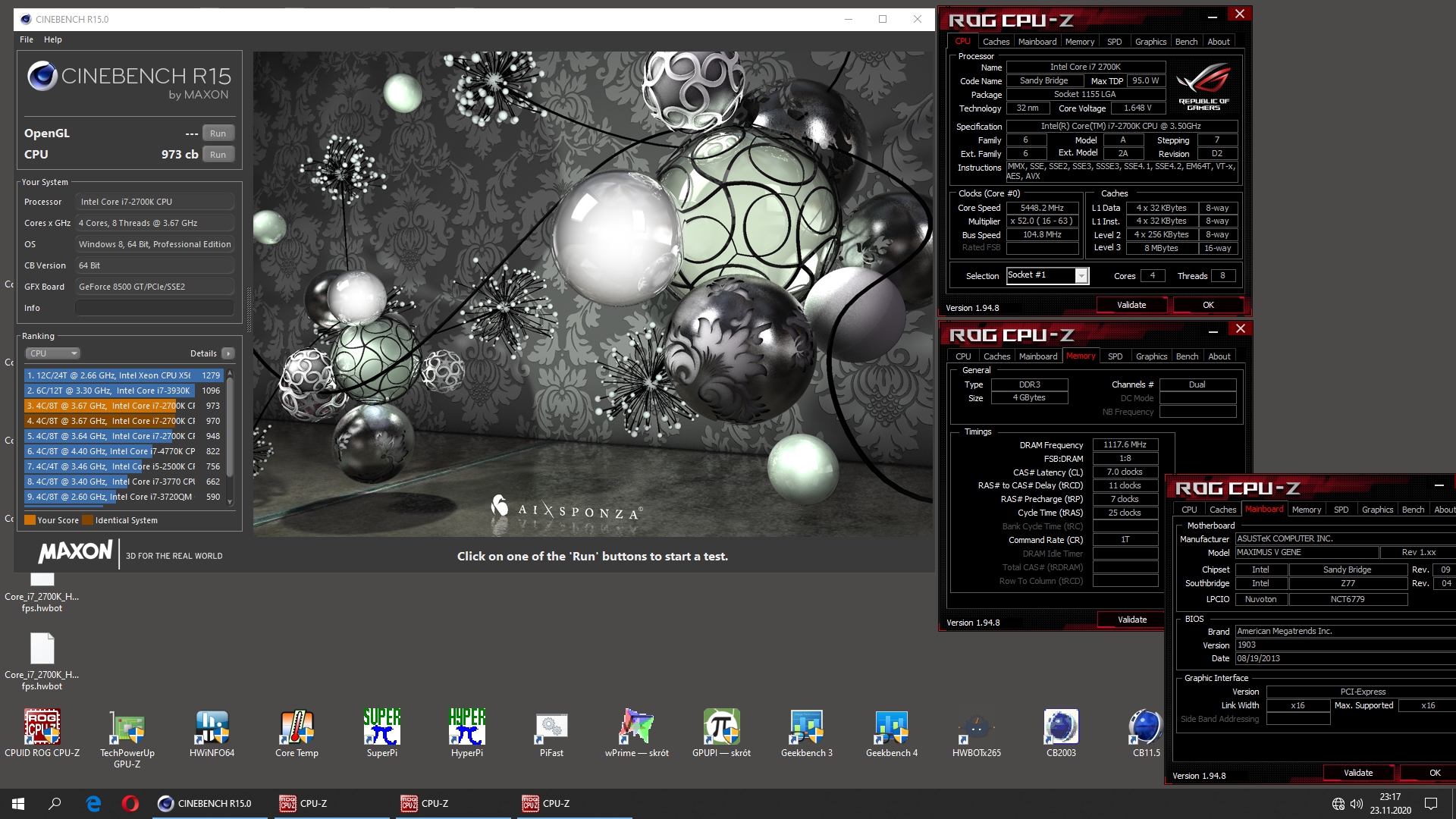Viewport: 1456px width, 819px height.
Task: Click the Info input field
Action: (155, 308)
